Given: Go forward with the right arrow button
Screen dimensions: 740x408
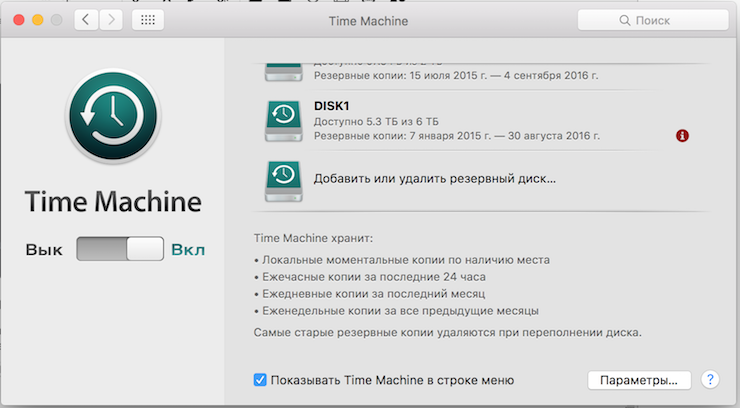Looking at the screenshot, I should click(x=111, y=20).
